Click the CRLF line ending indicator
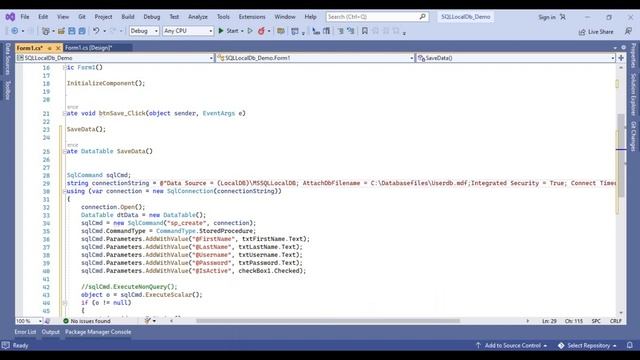The height and width of the screenshot is (360, 640). 616,321
